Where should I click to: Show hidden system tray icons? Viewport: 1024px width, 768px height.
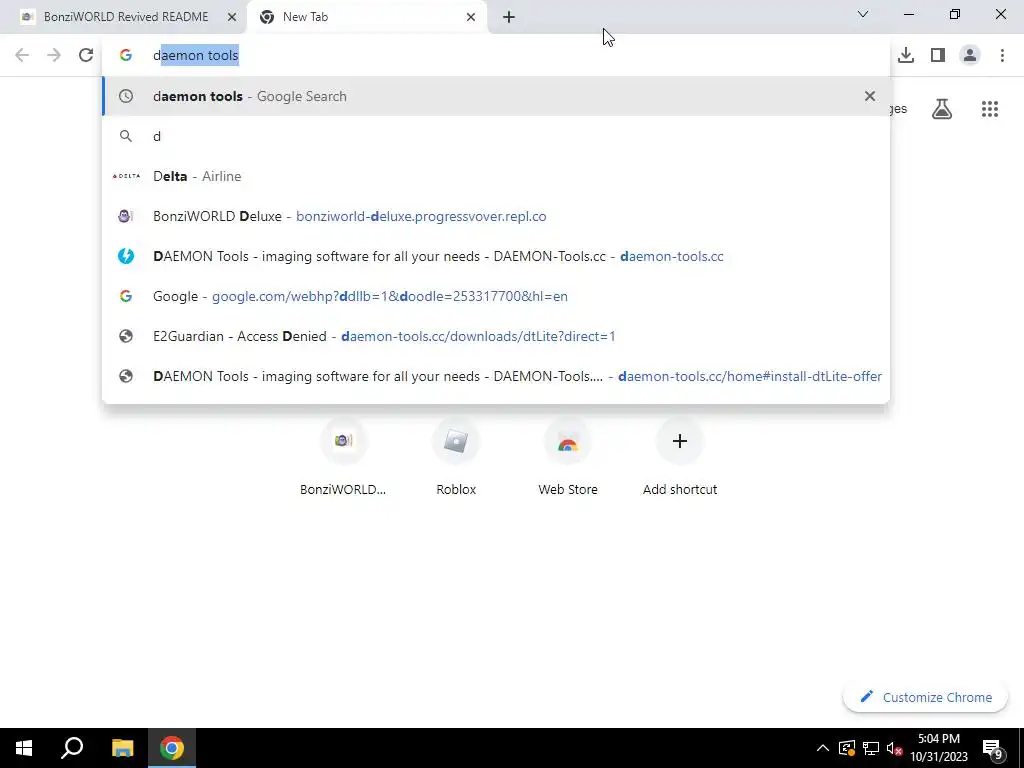822,748
